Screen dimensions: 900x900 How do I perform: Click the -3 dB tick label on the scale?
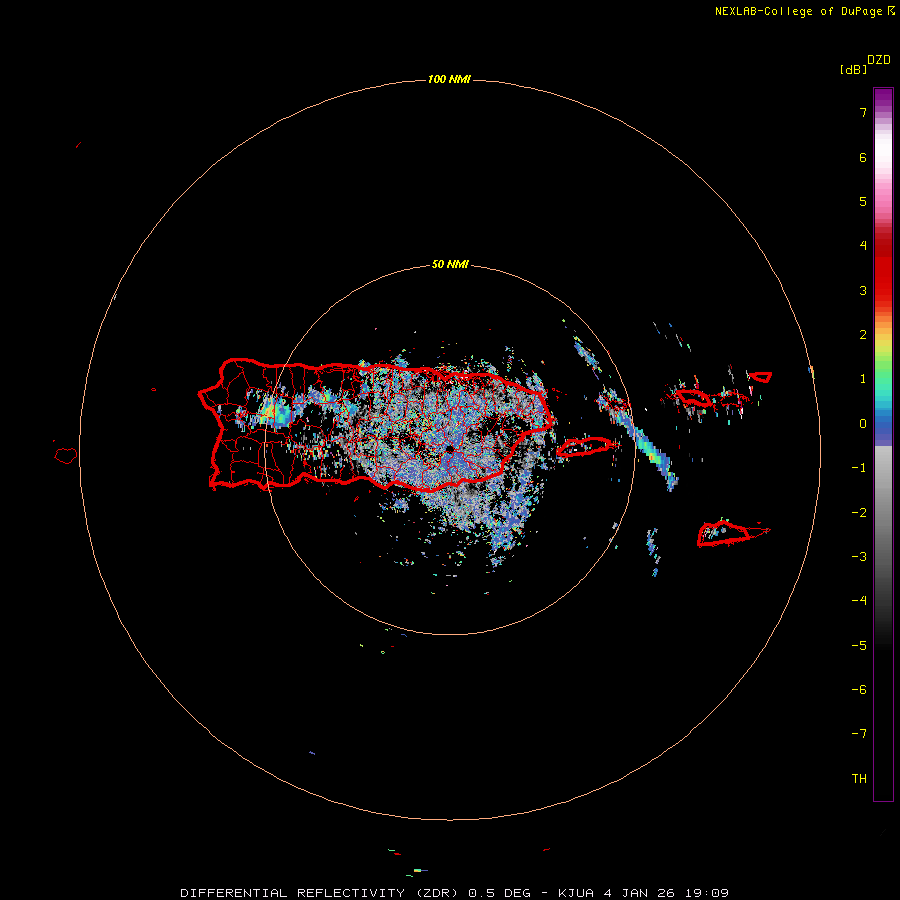859,556
